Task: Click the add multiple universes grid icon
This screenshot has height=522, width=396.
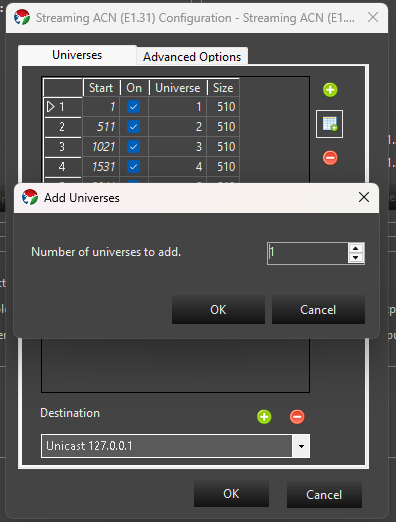Action: 329,124
